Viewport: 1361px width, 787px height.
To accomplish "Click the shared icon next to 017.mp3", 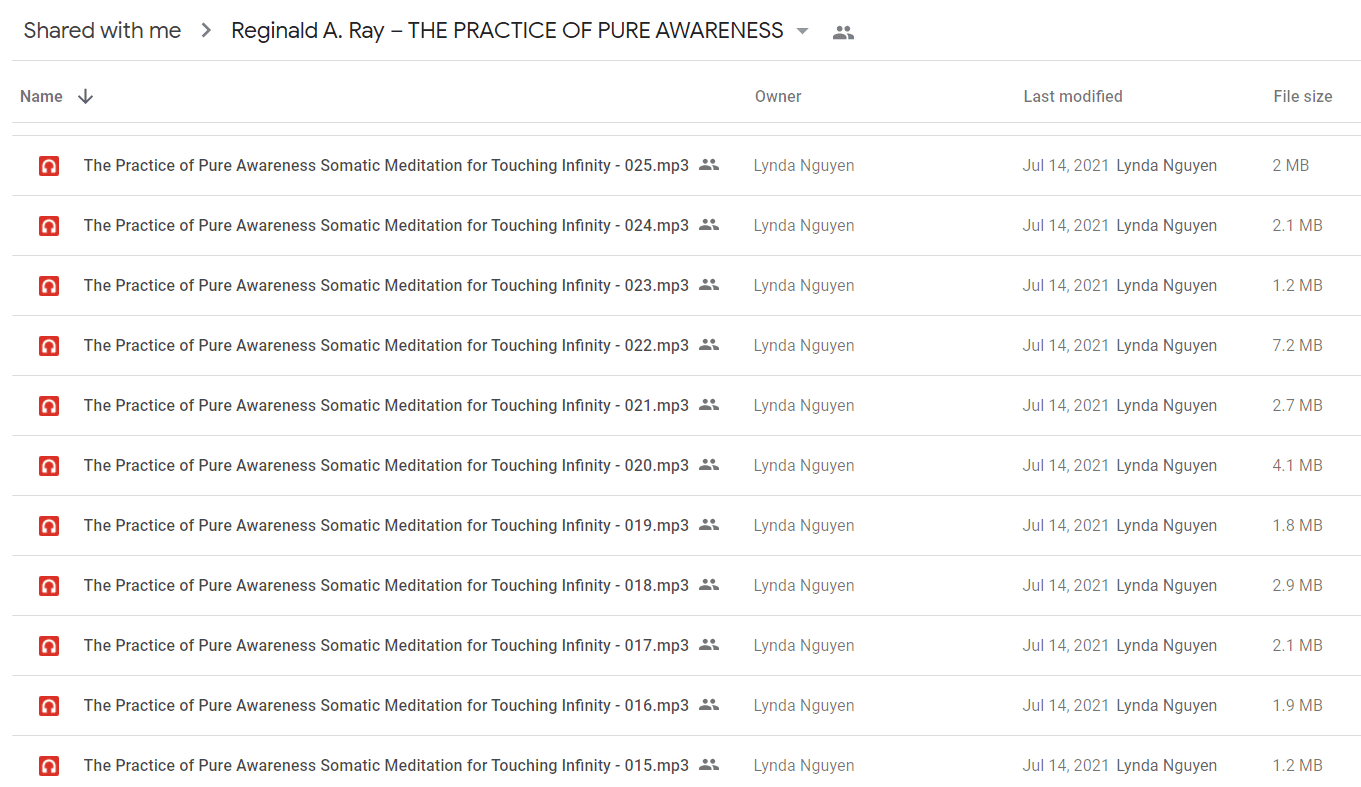I will 709,645.
